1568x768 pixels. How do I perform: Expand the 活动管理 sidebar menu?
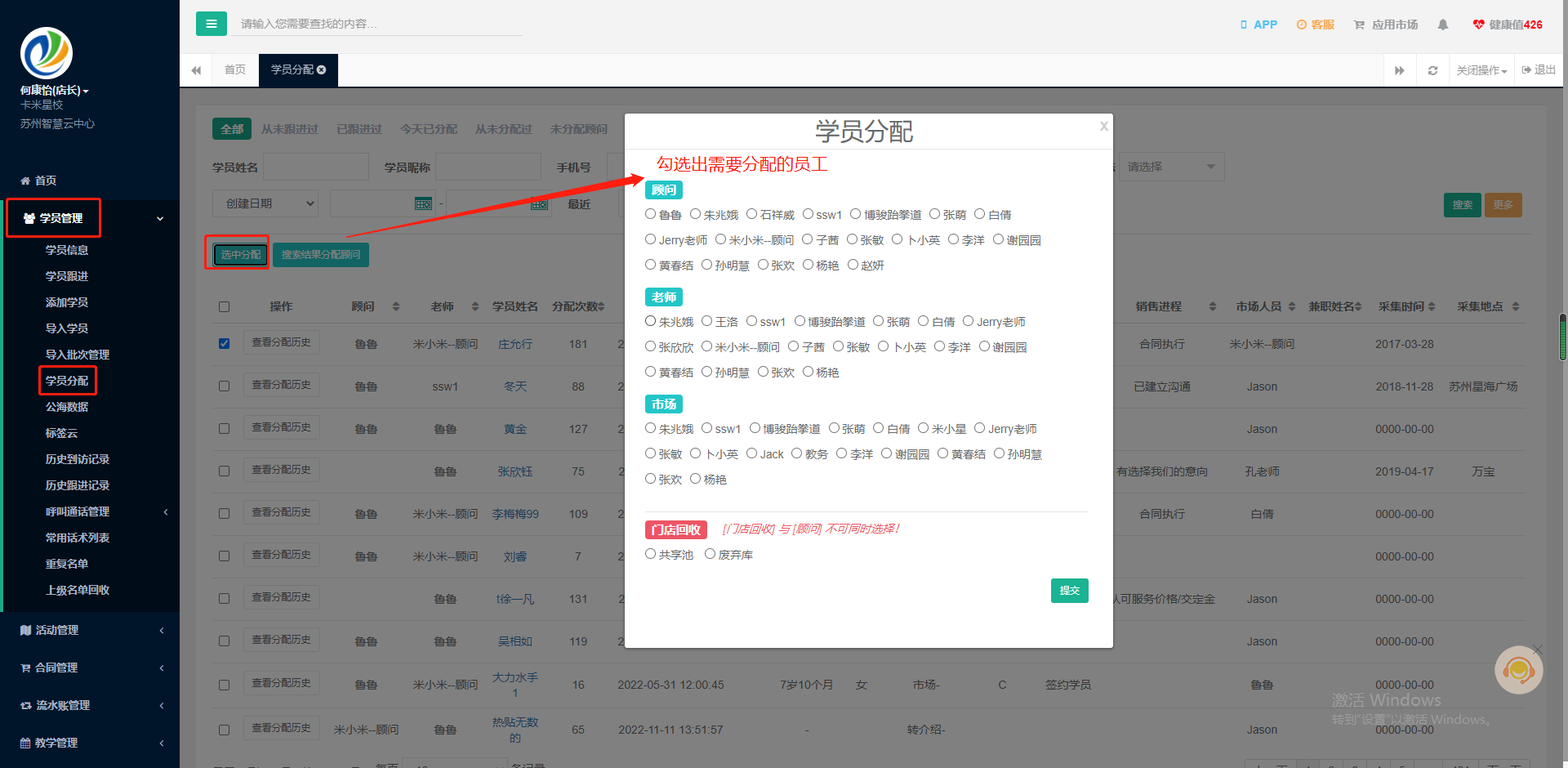[x=90, y=630]
